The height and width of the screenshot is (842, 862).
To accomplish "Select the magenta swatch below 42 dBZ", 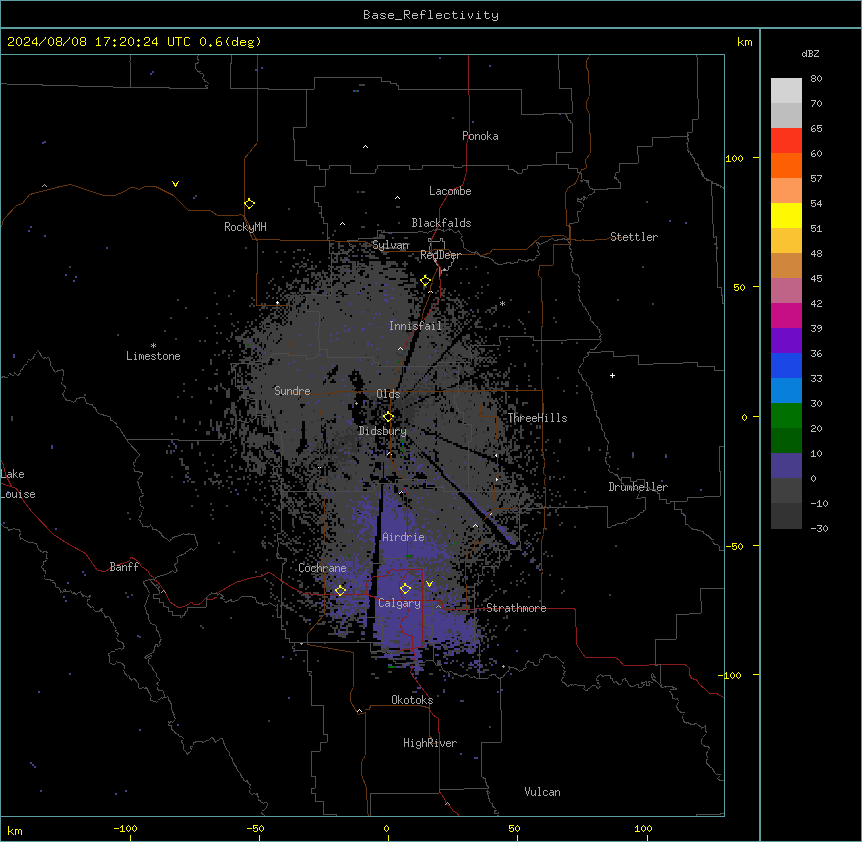I will (786, 315).
